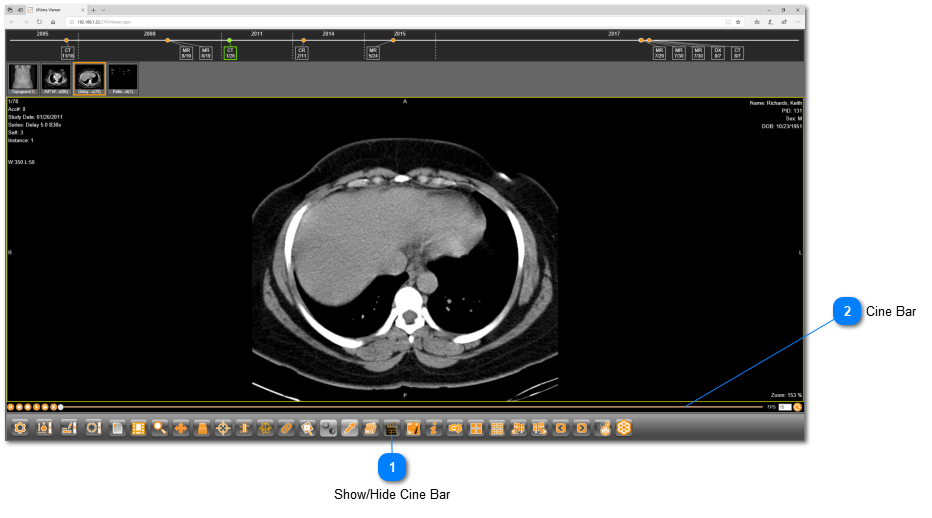
Task: Open a new browser tab with plus button
Action: tap(93, 10)
